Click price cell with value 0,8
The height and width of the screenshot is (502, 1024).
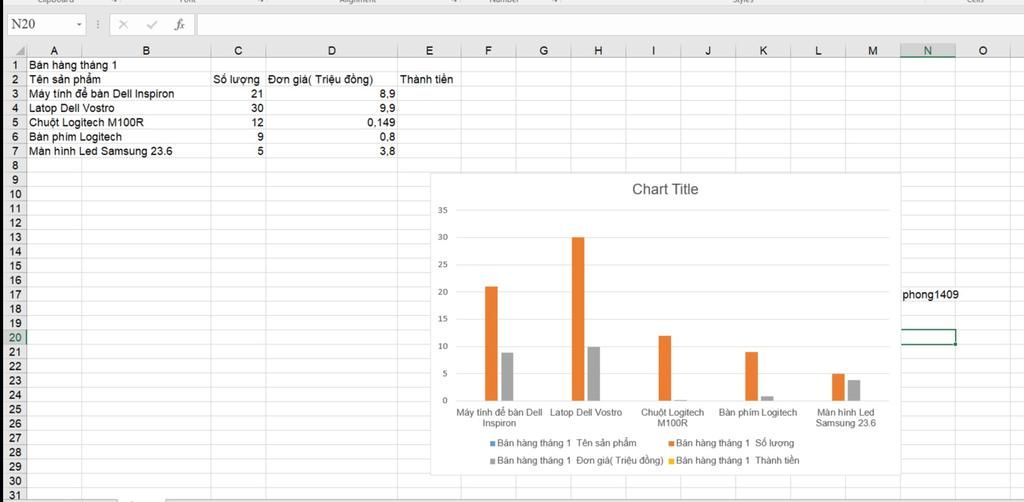(332, 137)
